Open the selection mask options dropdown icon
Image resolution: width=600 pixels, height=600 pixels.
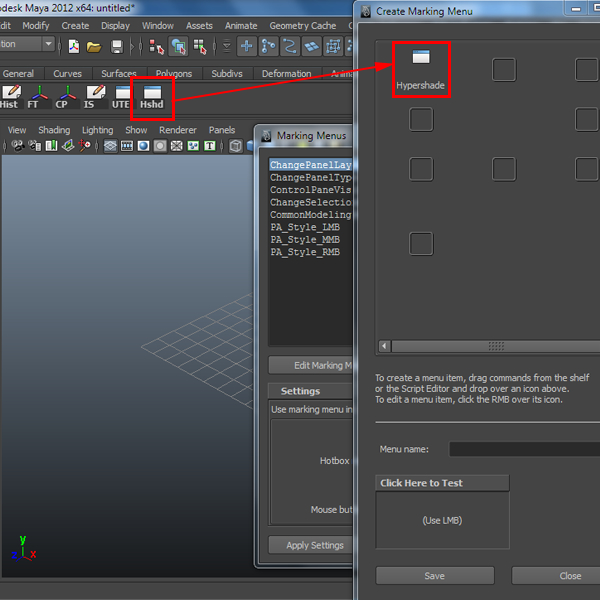coord(227,46)
